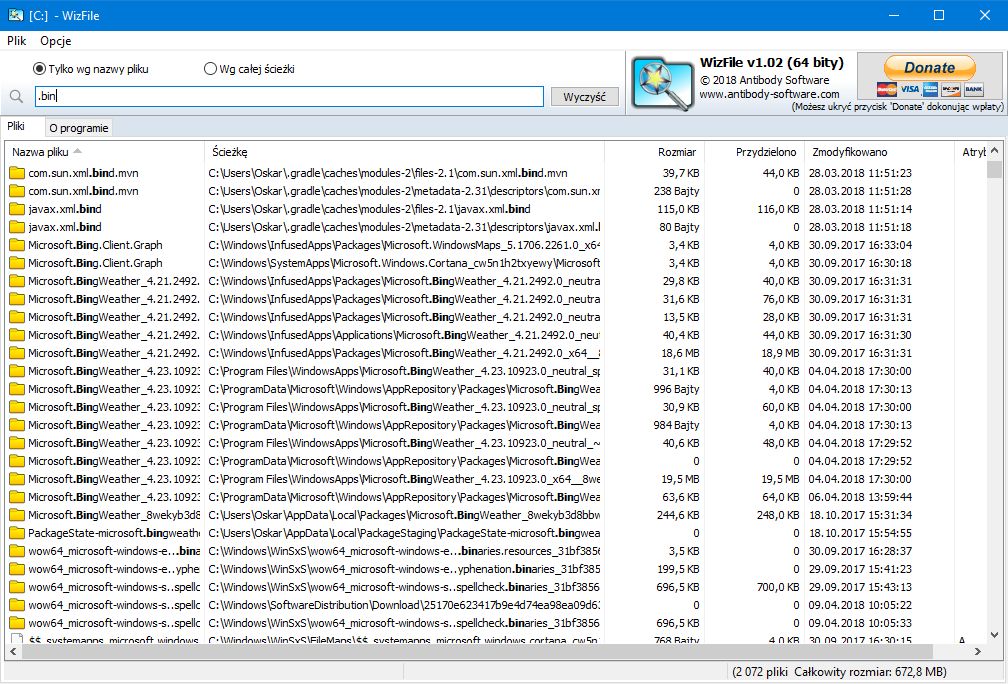
Task: Open www.antibody-software.com link
Action: tap(769, 94)
